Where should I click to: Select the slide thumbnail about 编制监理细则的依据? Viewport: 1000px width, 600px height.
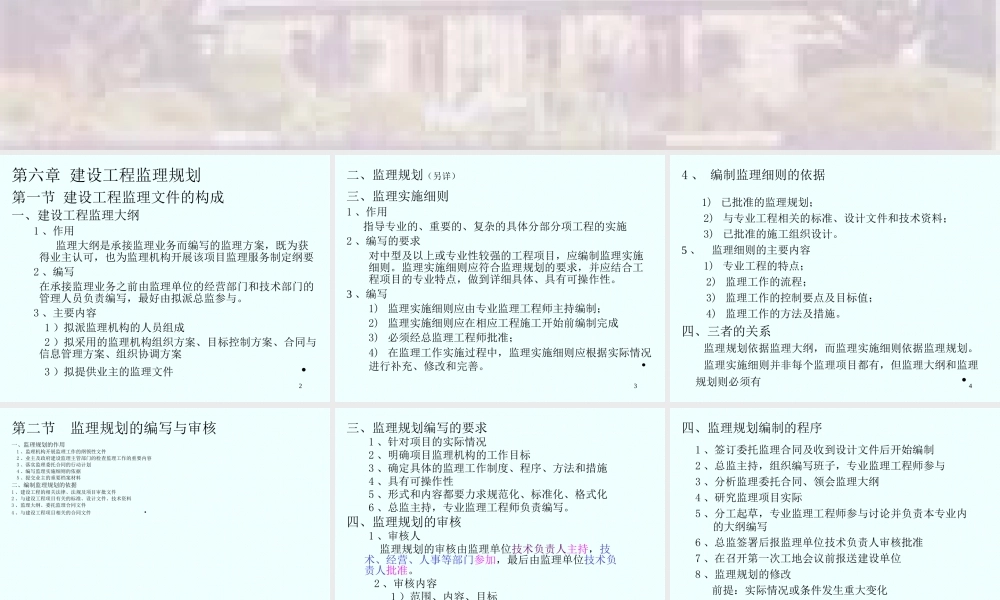coord(834,278)
